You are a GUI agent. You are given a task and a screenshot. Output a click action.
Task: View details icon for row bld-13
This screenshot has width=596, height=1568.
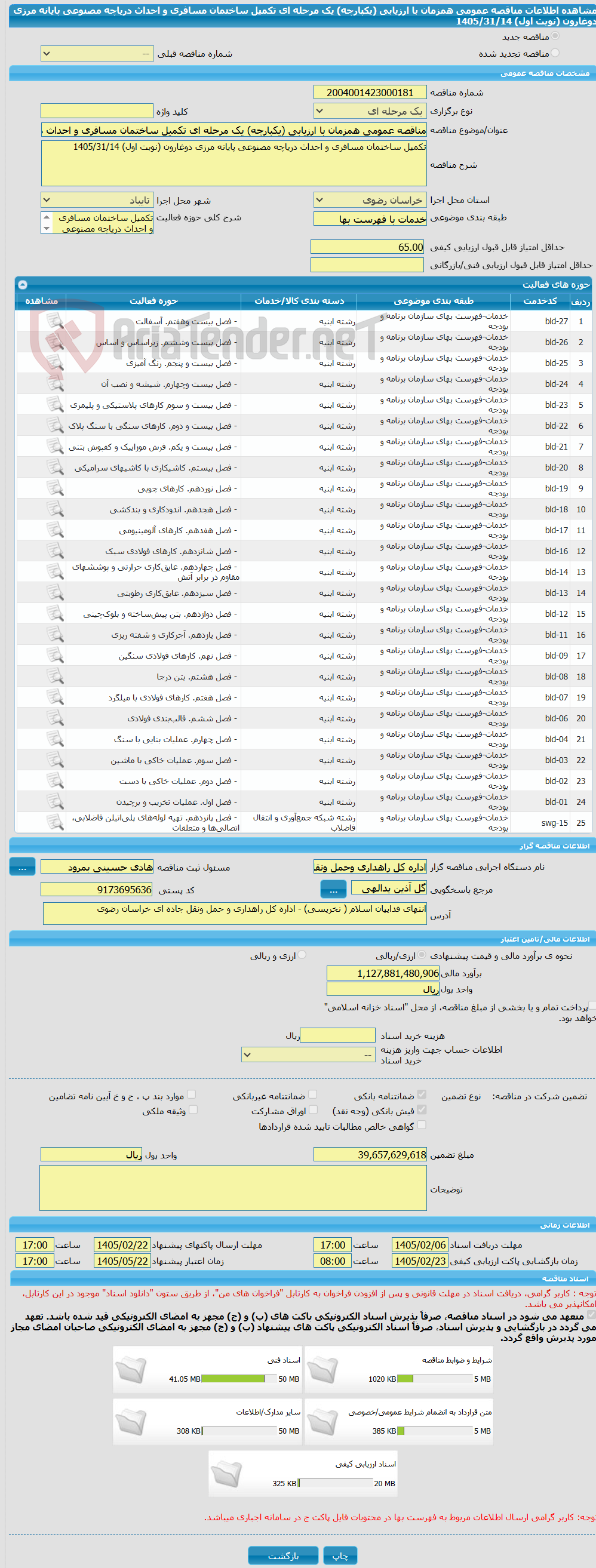point(56,593)
